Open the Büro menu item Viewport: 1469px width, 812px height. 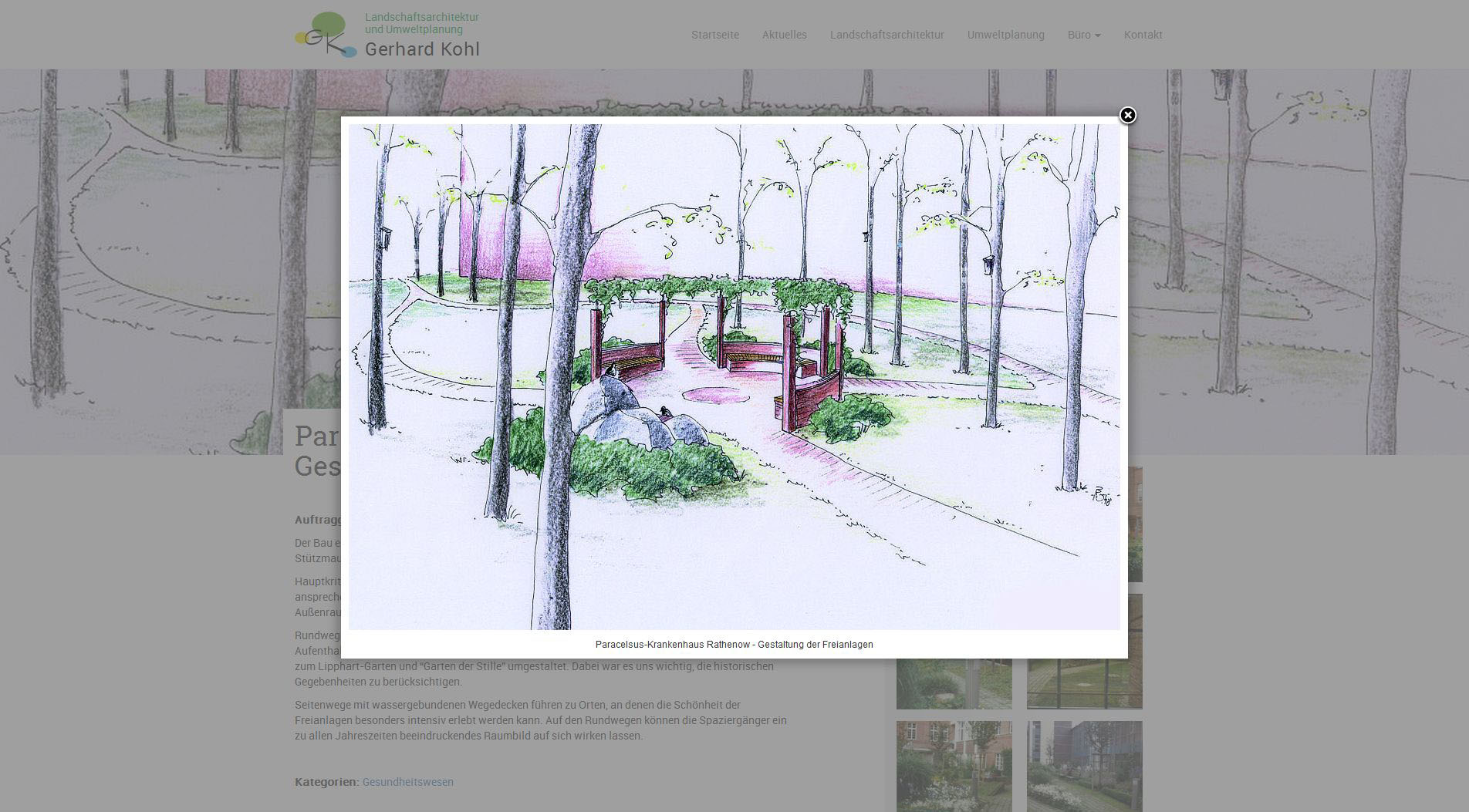tap(1079, 35)
